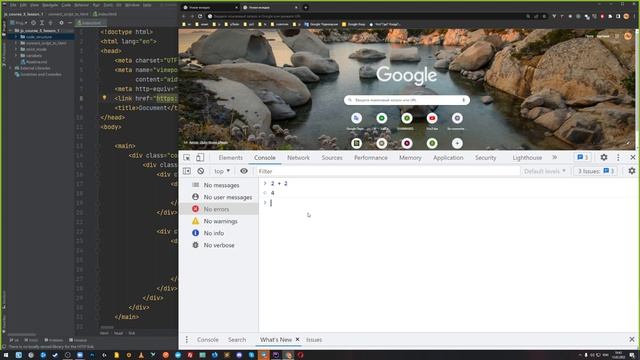Toggle the live expression eye icon

tap(244, 171)
